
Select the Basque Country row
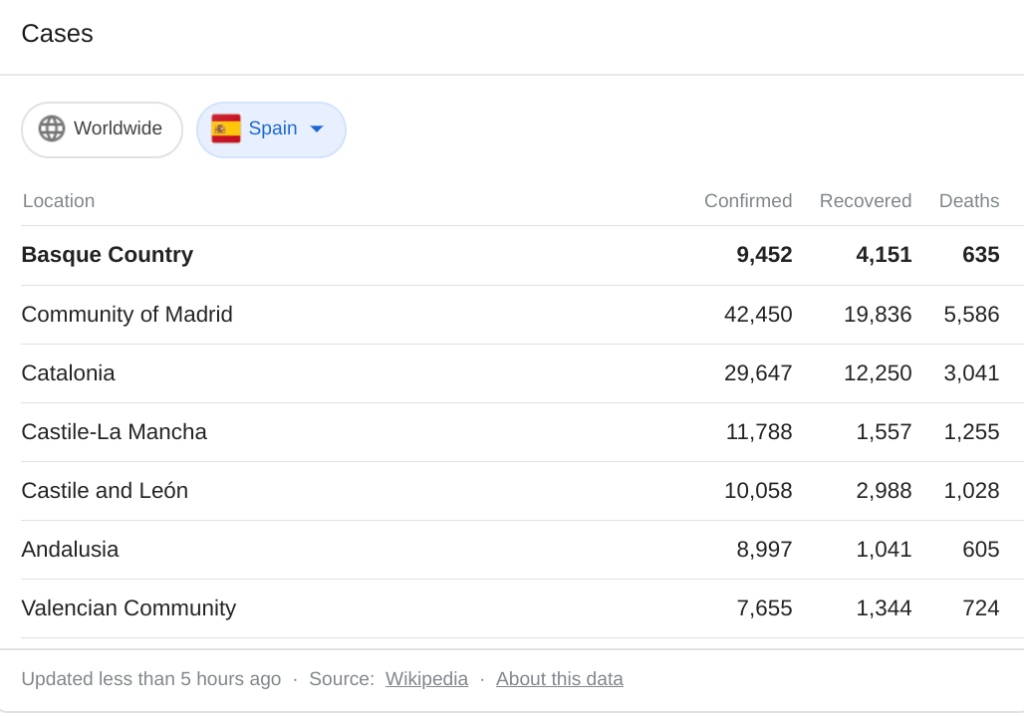pyautogui.click(x=107, y=255)
